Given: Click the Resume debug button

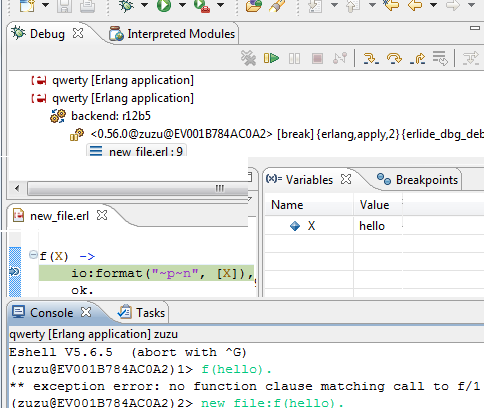Looking at the screenshot, I should click(271, 58).
